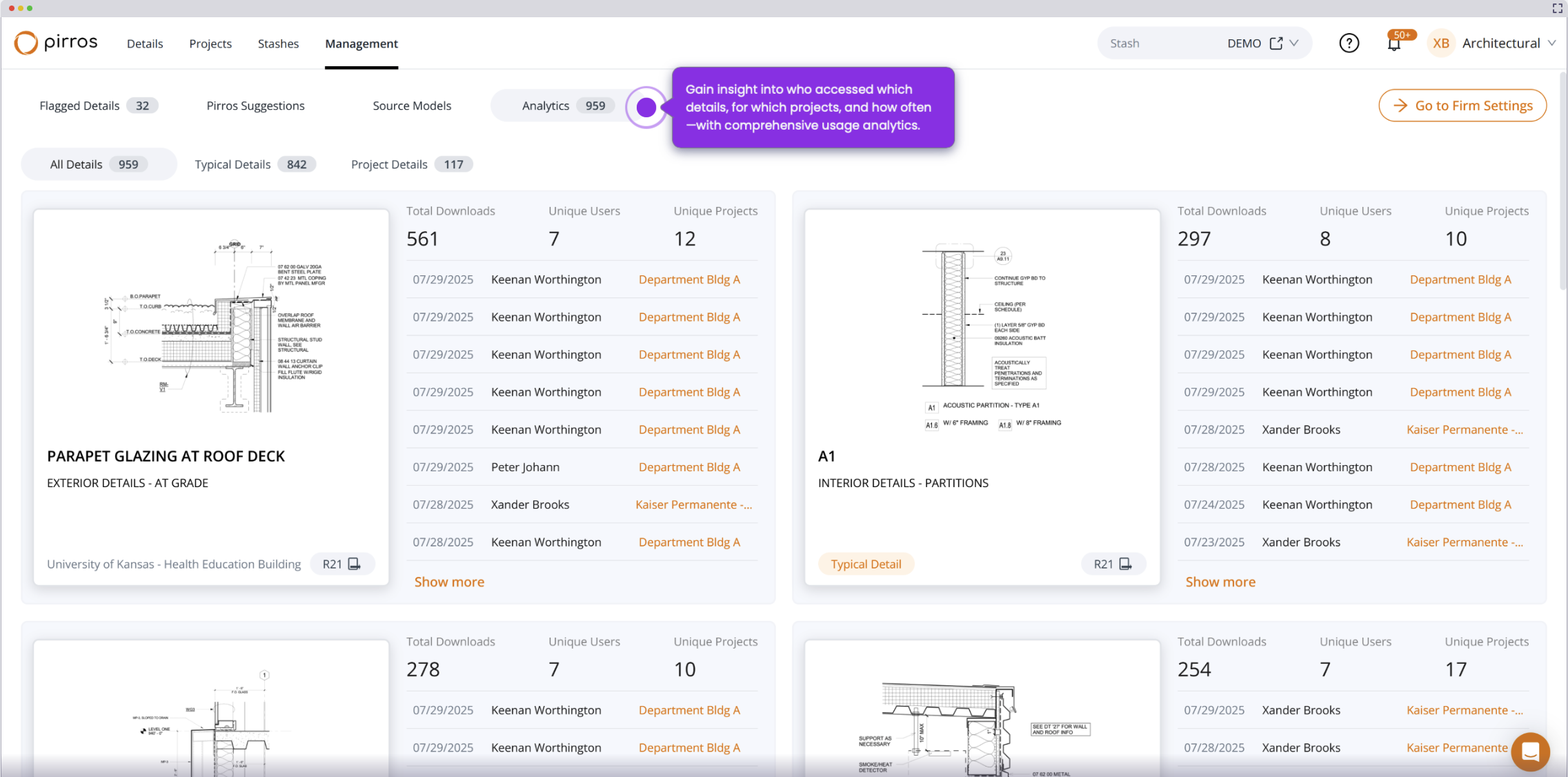Viewport: 1568px width, 777px height.
Task: Show more downloads for Parapet Glazing
Action: tap(449, 582)
